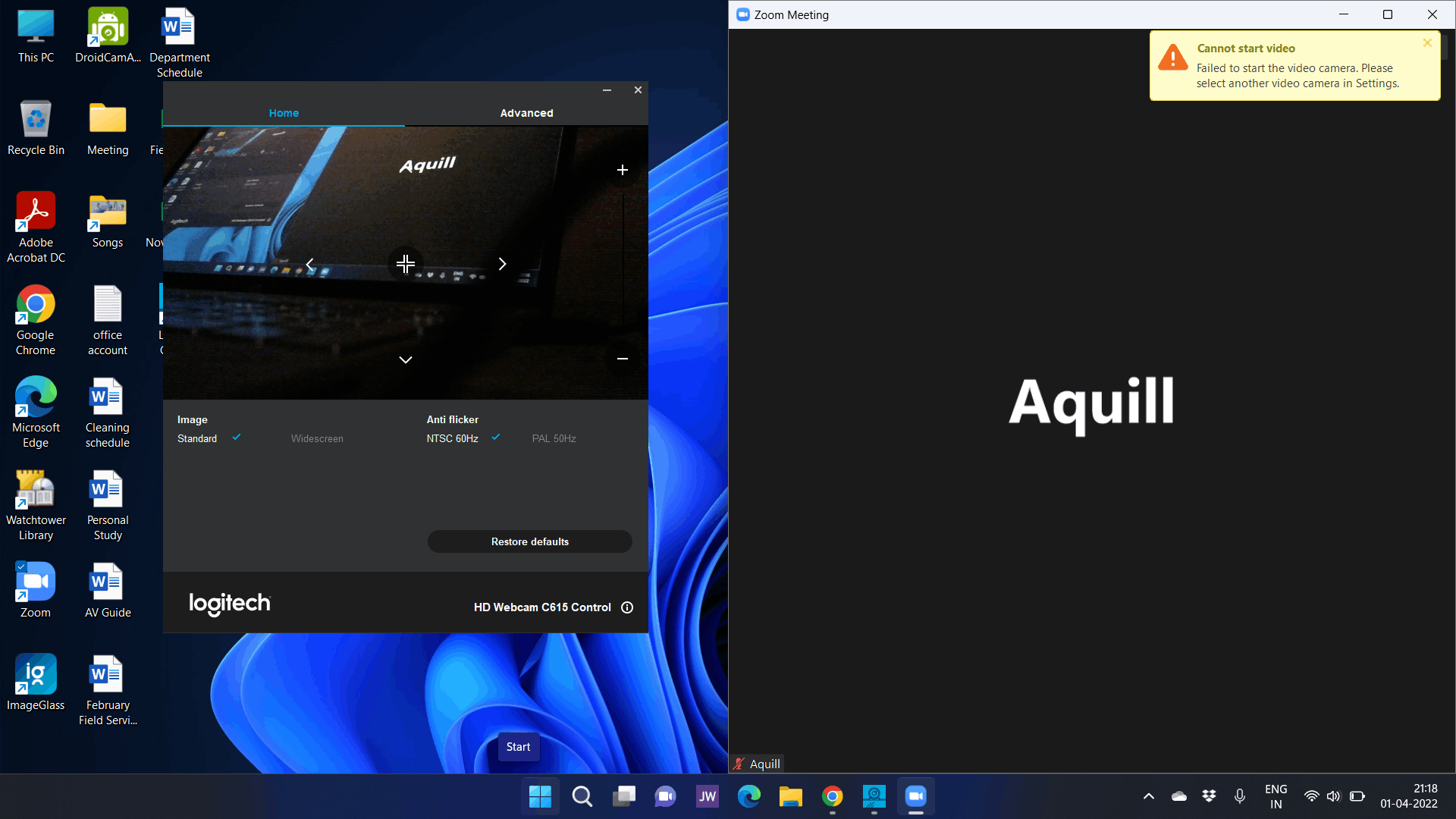Viewport: 1456px width, 819px height.
Task: Click the zoom in plus icon
Action: point(622,170)
